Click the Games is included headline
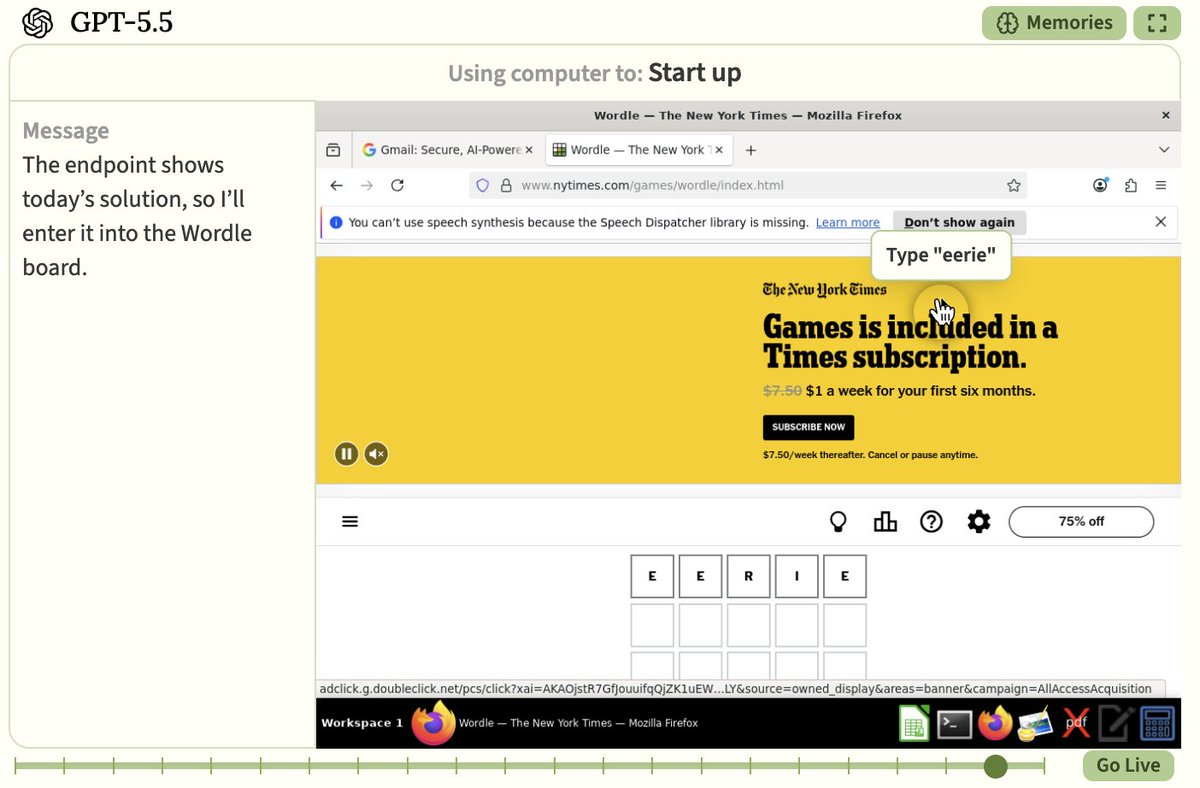 point(910,342)
